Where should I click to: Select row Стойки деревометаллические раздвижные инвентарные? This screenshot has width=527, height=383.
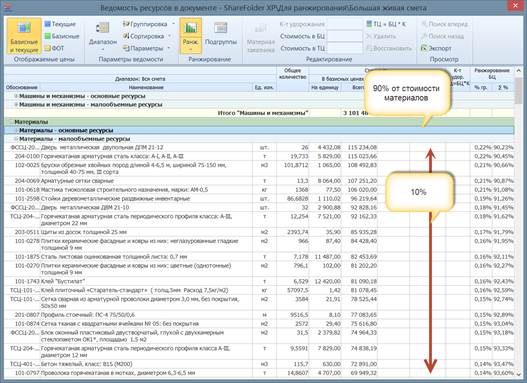[x=259, y=199]
